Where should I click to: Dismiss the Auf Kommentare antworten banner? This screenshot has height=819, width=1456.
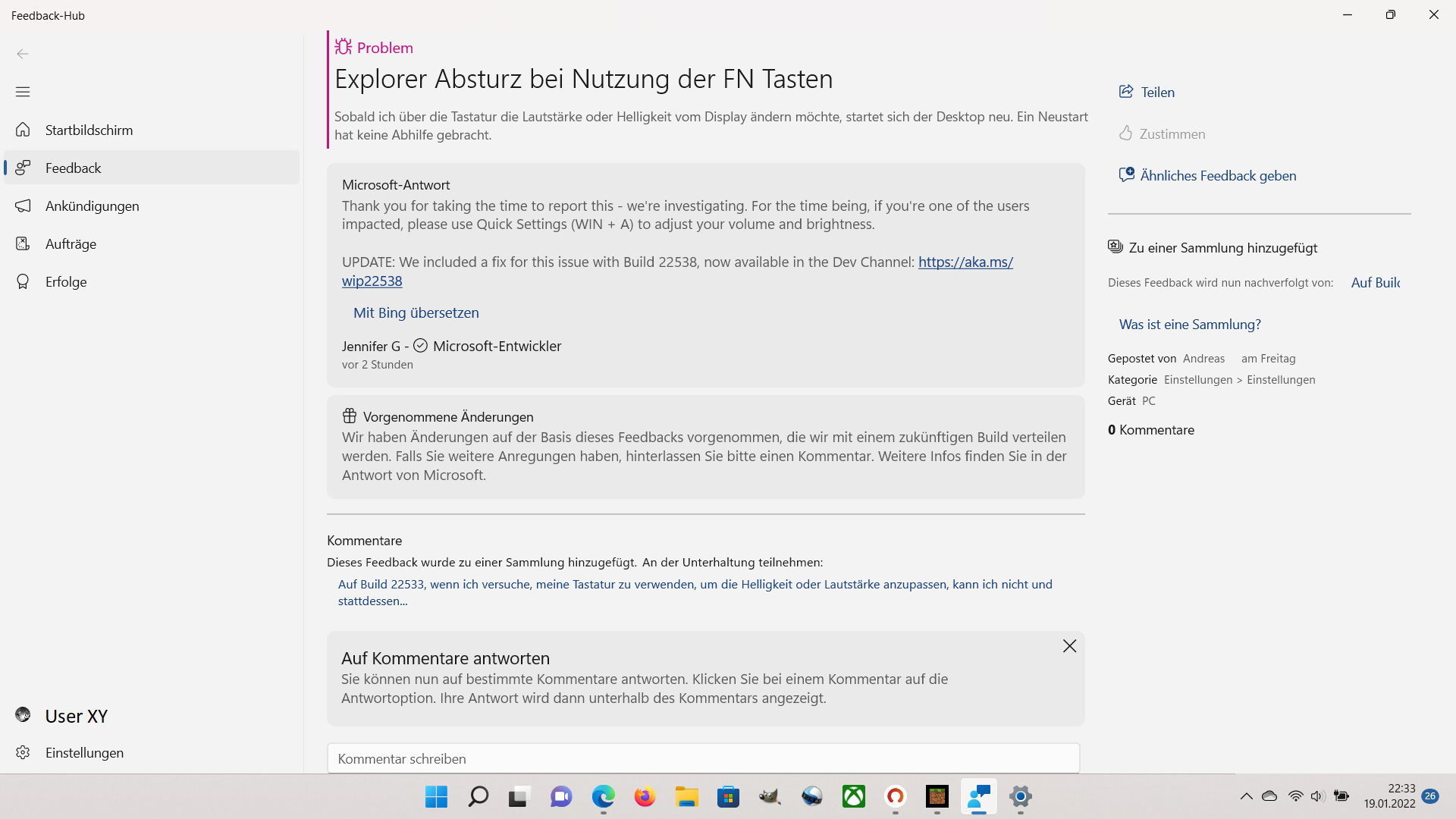(x=1069, y=646)
